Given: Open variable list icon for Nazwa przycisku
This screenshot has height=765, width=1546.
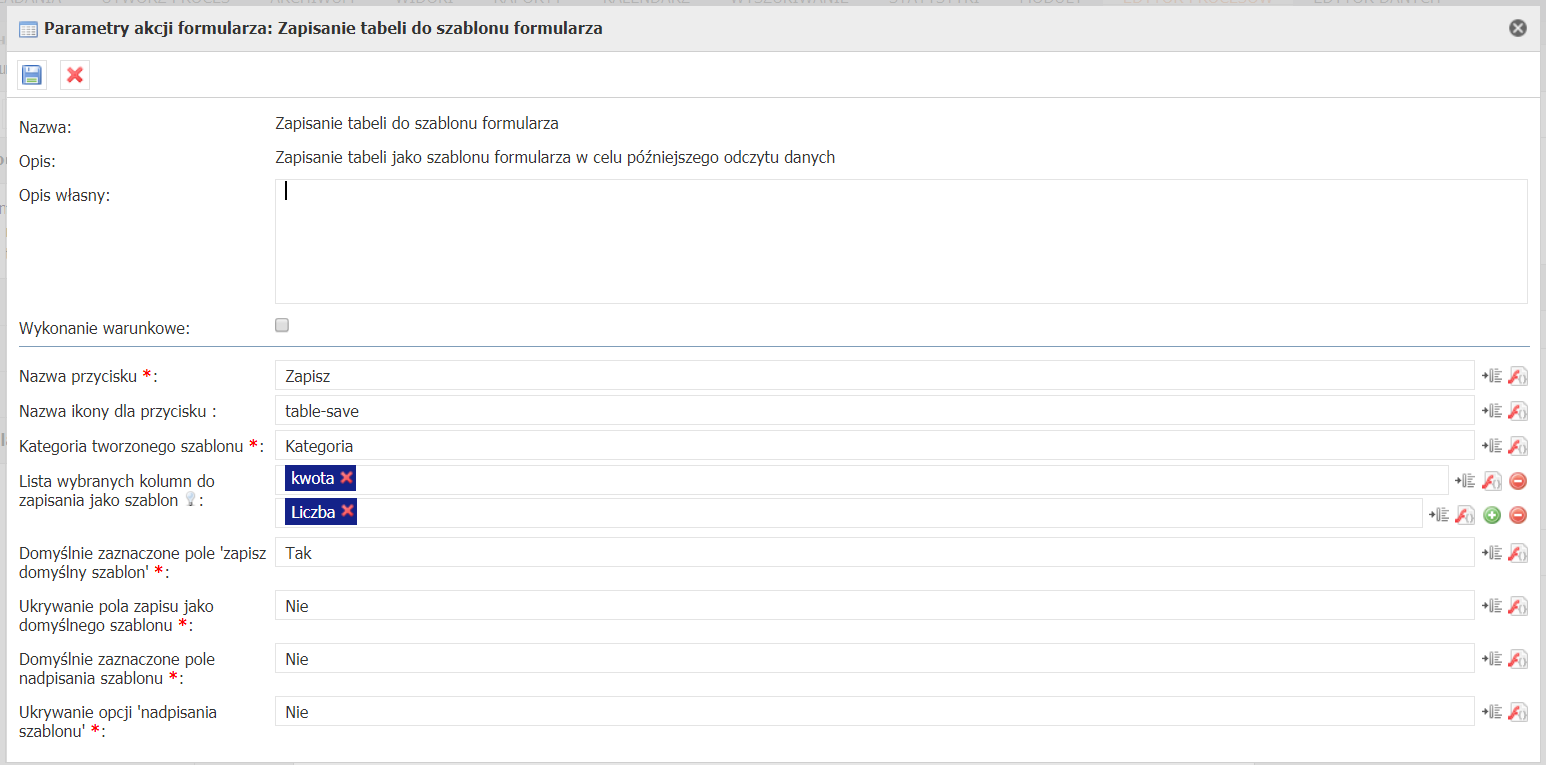Looking at the screenshot, I should click(1493, 376).
